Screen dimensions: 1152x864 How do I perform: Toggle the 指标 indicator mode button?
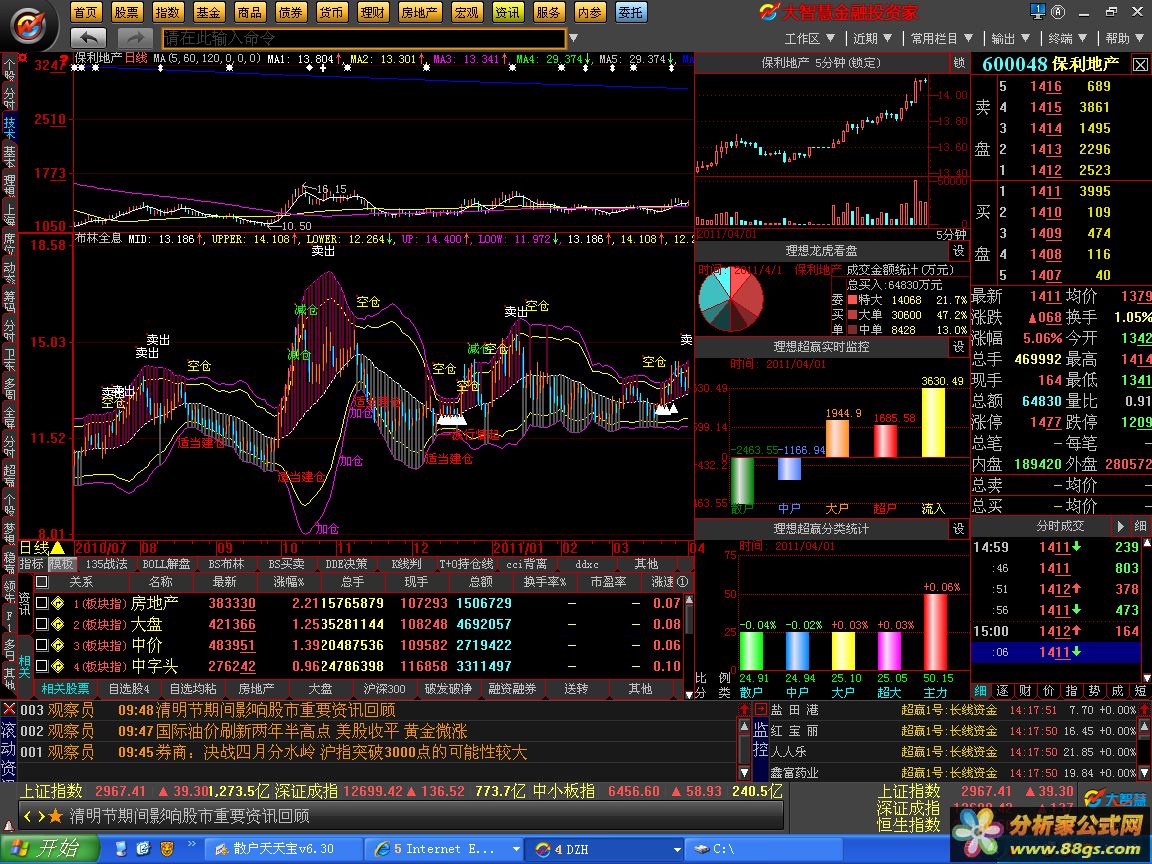pos(32,564)
